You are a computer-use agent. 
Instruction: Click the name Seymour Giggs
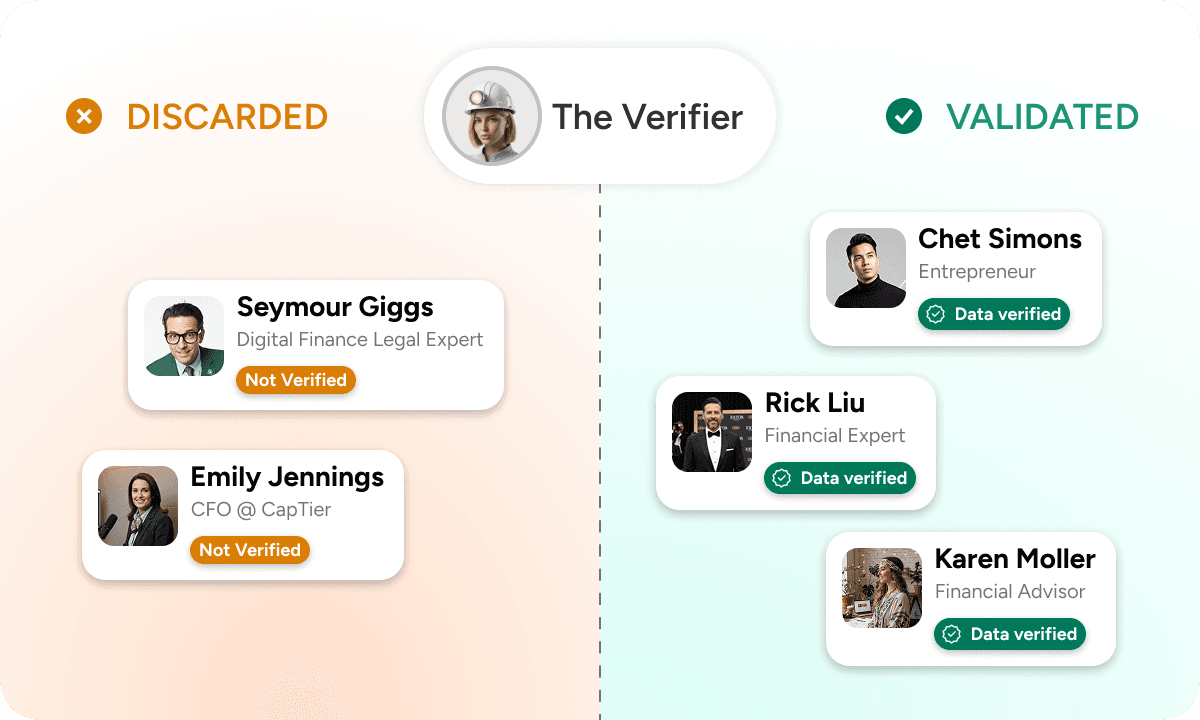coord(335,307)
